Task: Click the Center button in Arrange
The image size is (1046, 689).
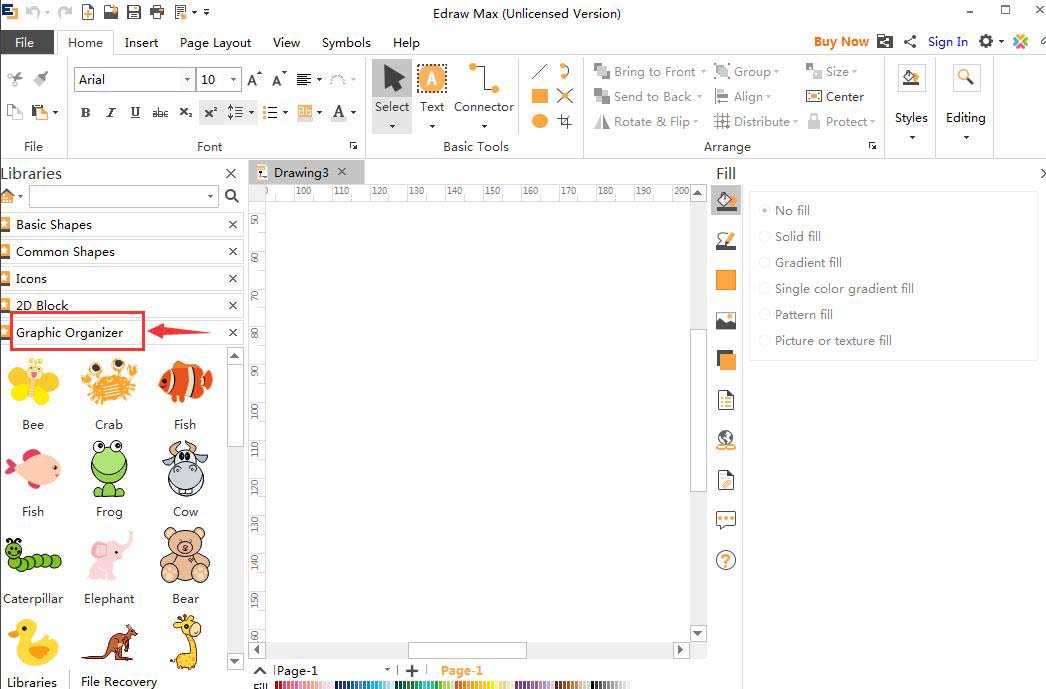Action: click(835, 97)
